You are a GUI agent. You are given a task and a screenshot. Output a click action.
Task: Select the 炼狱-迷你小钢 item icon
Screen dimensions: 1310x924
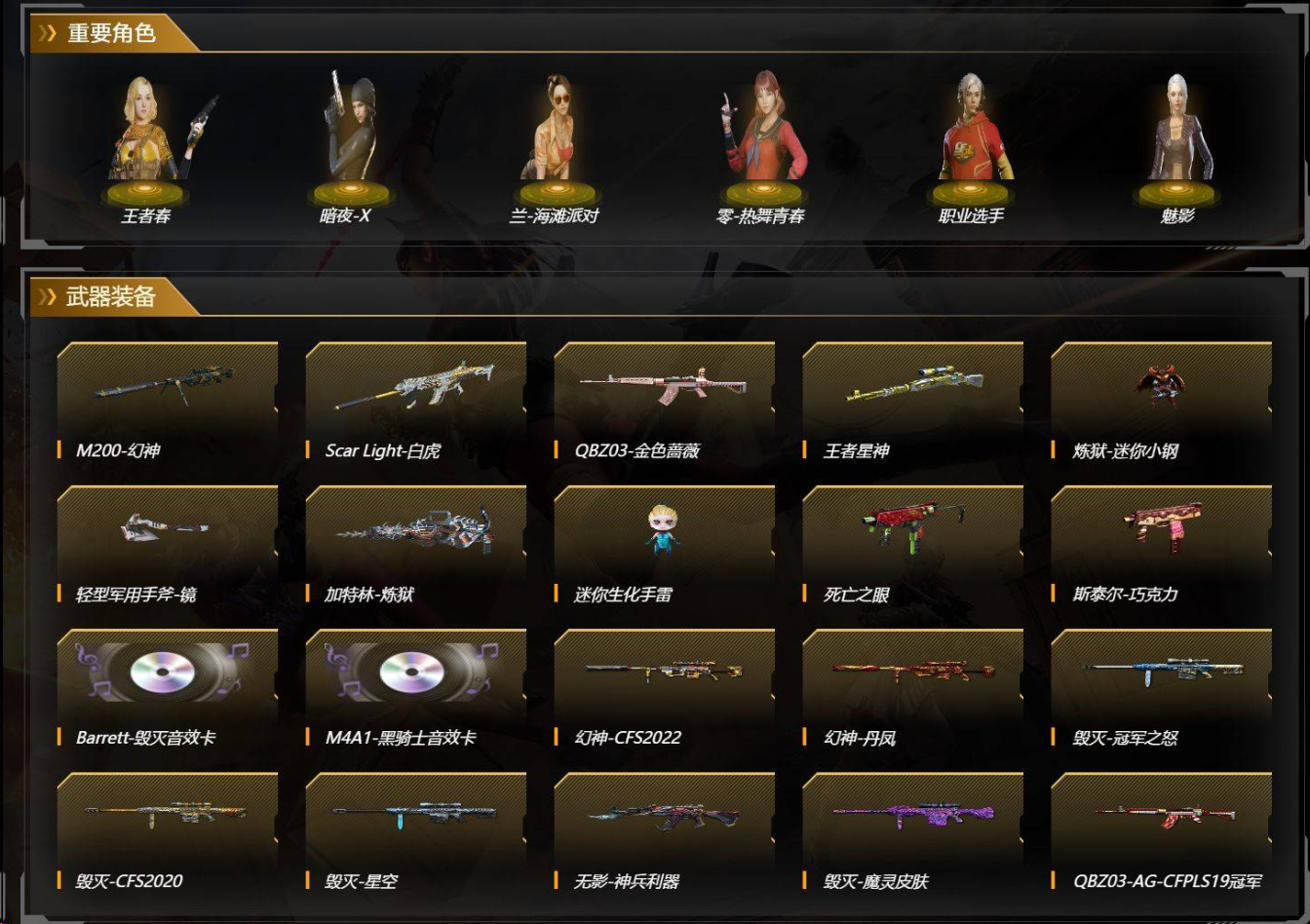[1160, 386]
